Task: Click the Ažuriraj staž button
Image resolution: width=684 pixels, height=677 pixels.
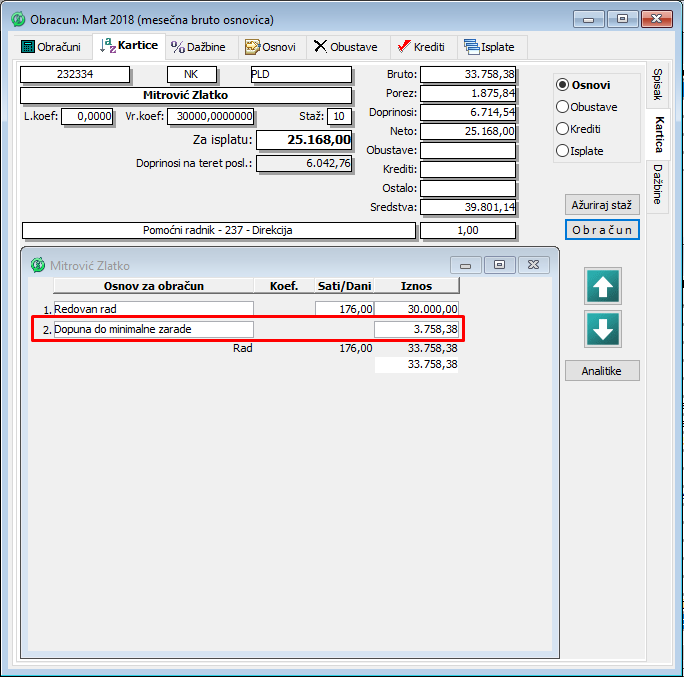Action: (602, 205)
